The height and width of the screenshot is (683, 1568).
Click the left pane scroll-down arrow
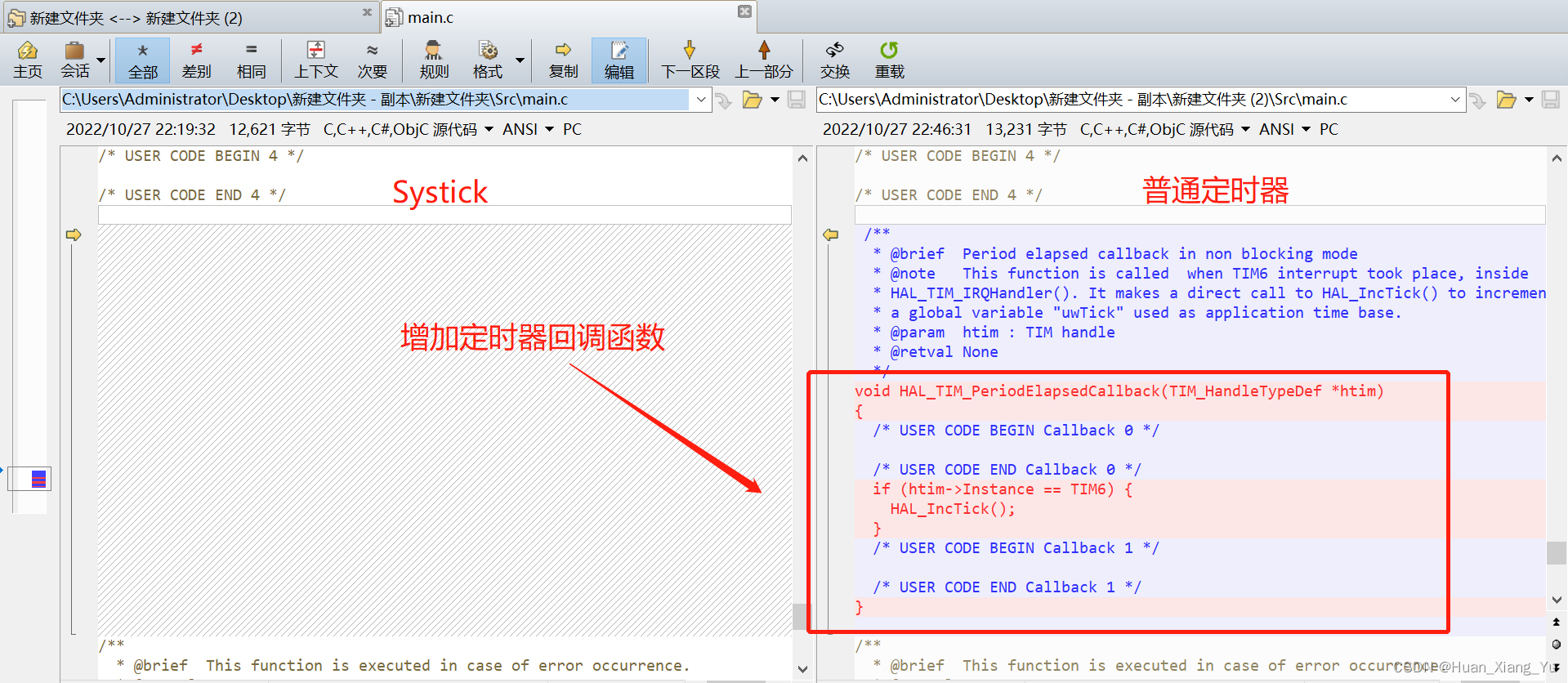[802, 669]
